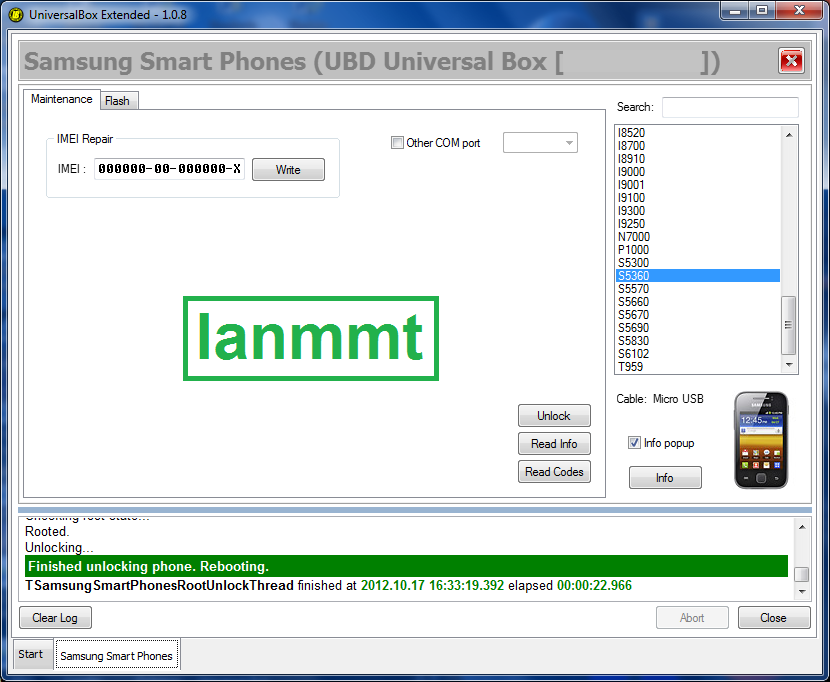
Task: Select model S6102 in the list
Action: pos(698,353)
